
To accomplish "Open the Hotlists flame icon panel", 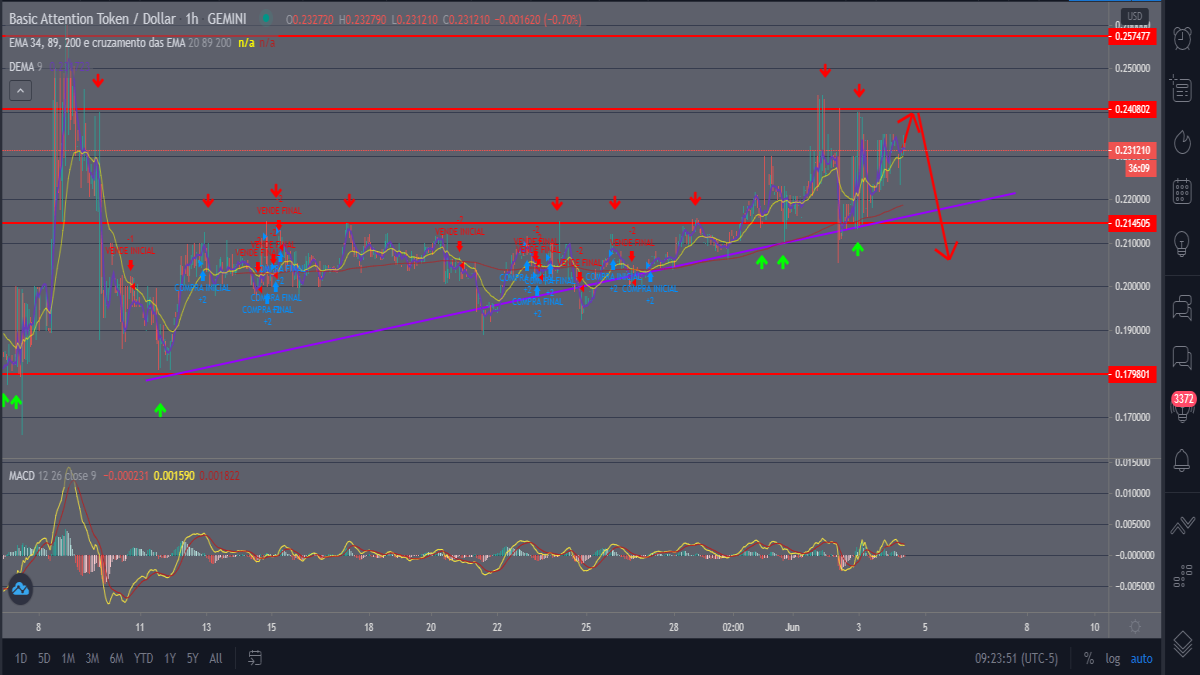I will [1182, 139].
